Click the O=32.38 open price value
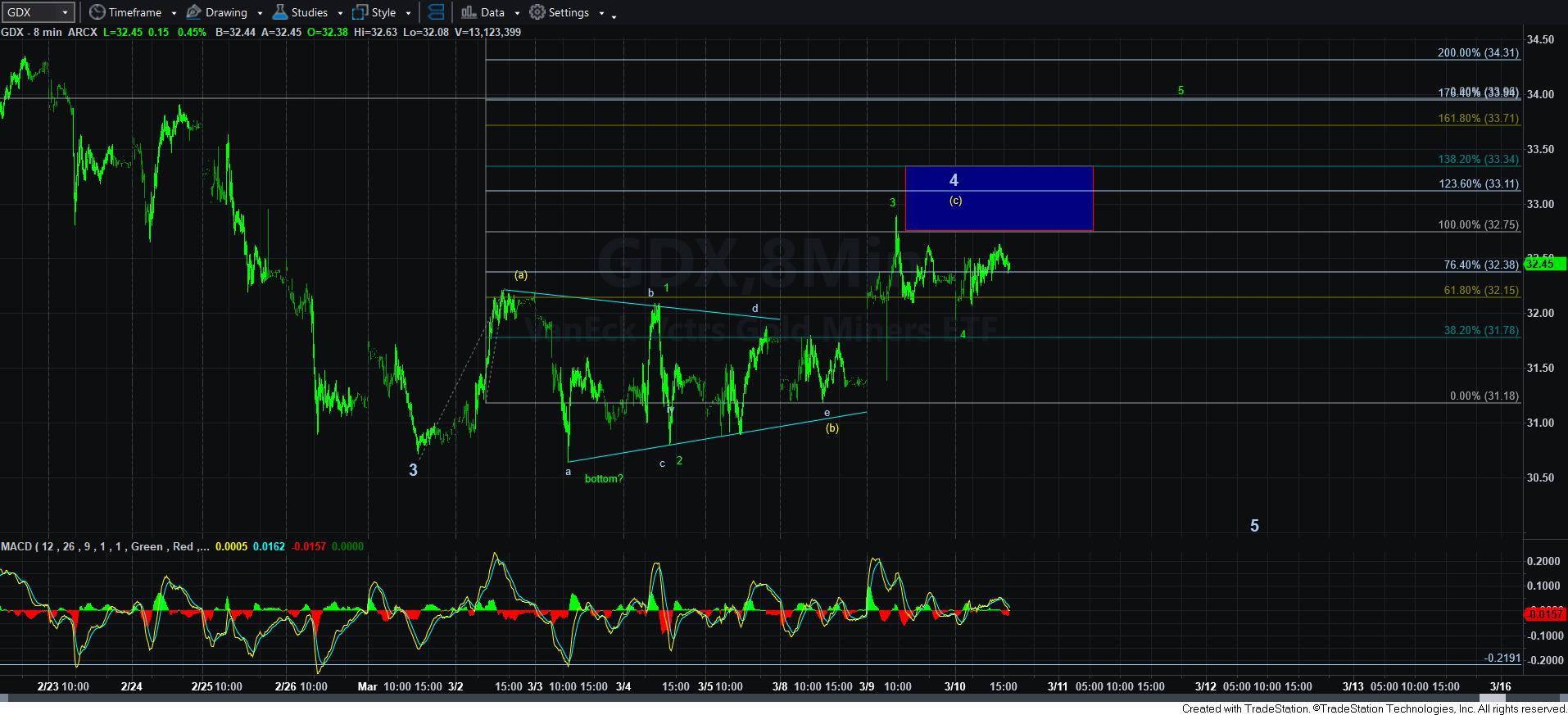This screenshot has height=715, width=1568. [x=327, y=32]
